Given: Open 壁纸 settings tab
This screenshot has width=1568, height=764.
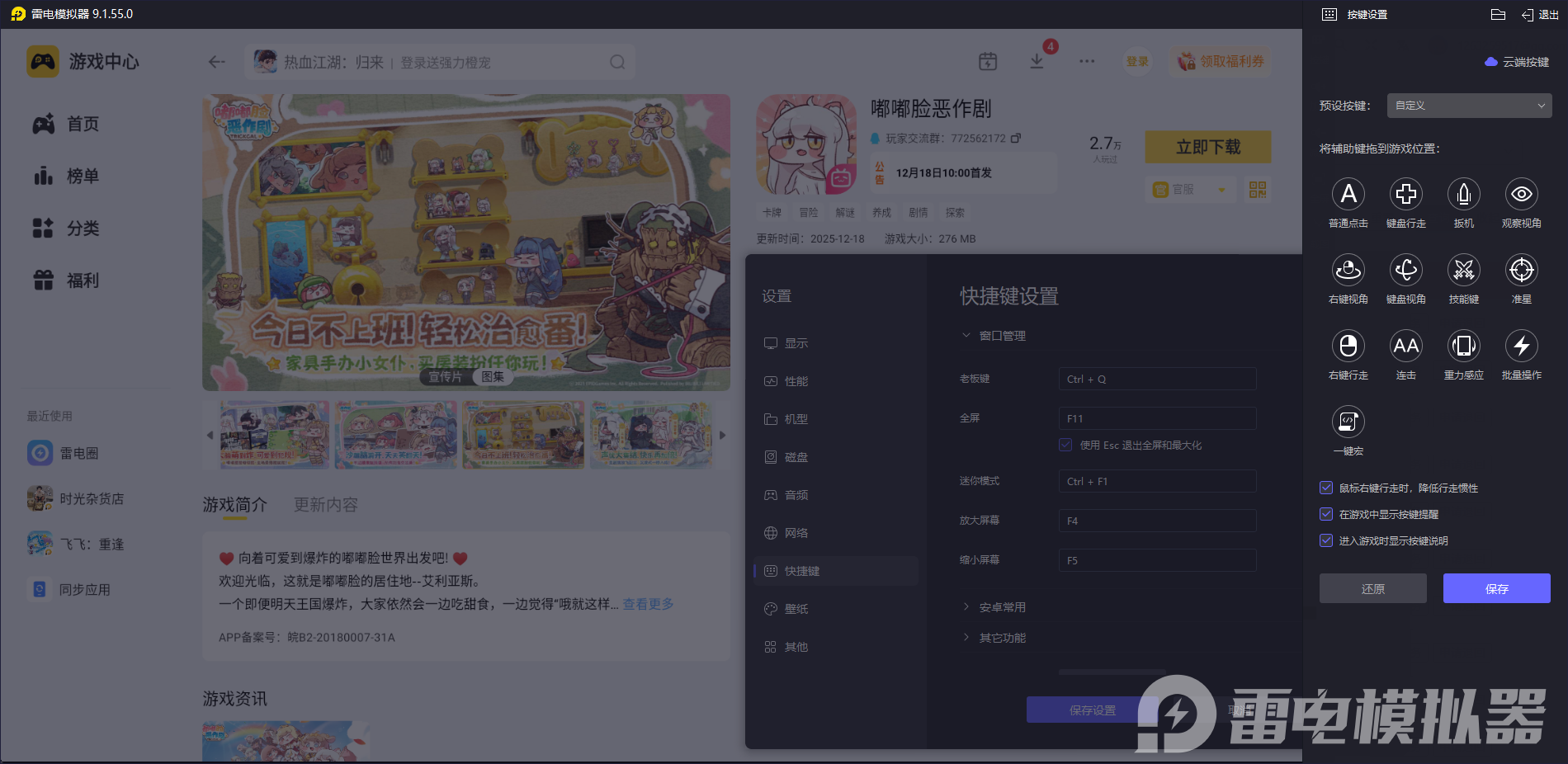Looking at the screenshot, I should (x=835, y=609).
